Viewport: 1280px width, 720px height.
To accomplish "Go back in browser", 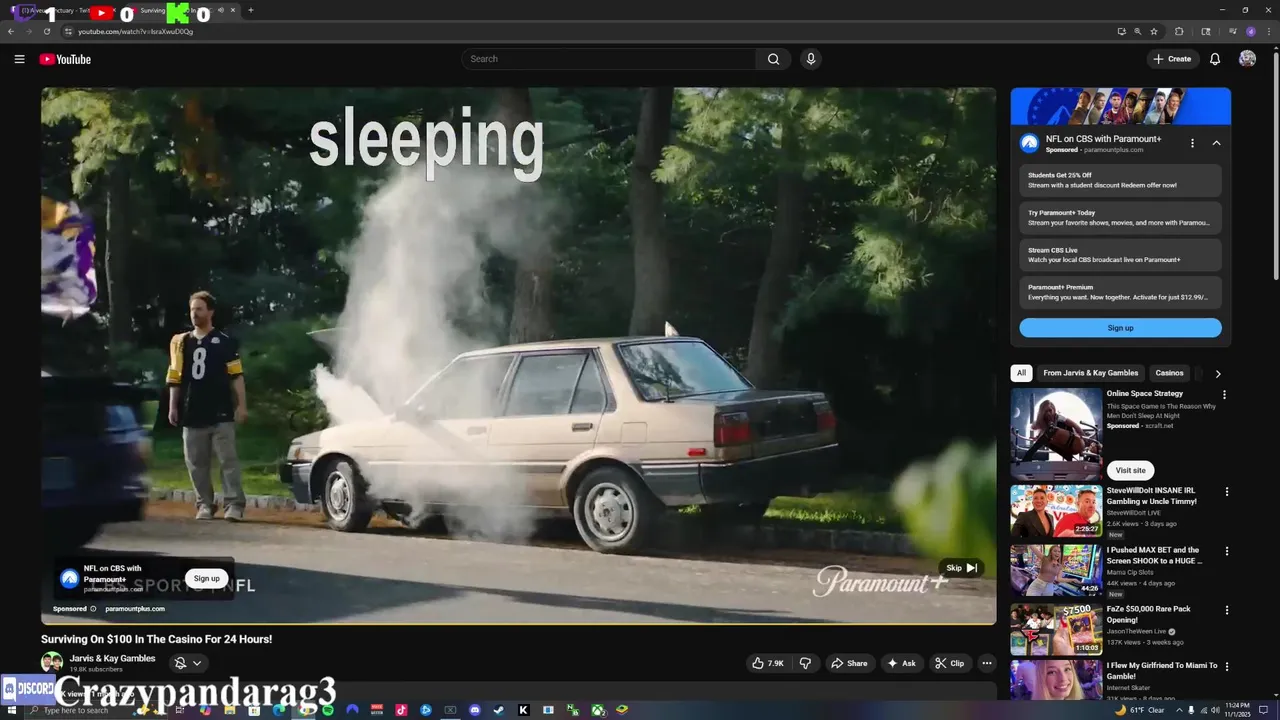I will point(11,31).
